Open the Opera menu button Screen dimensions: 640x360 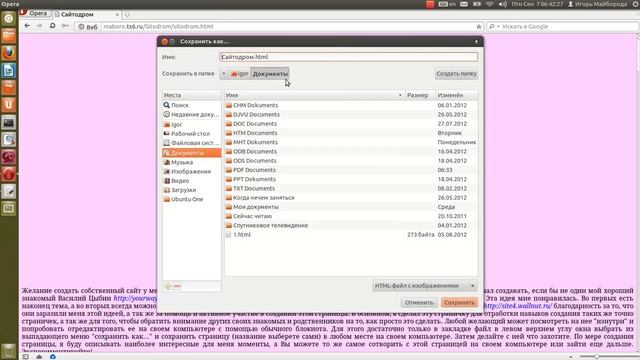[35, 13]
